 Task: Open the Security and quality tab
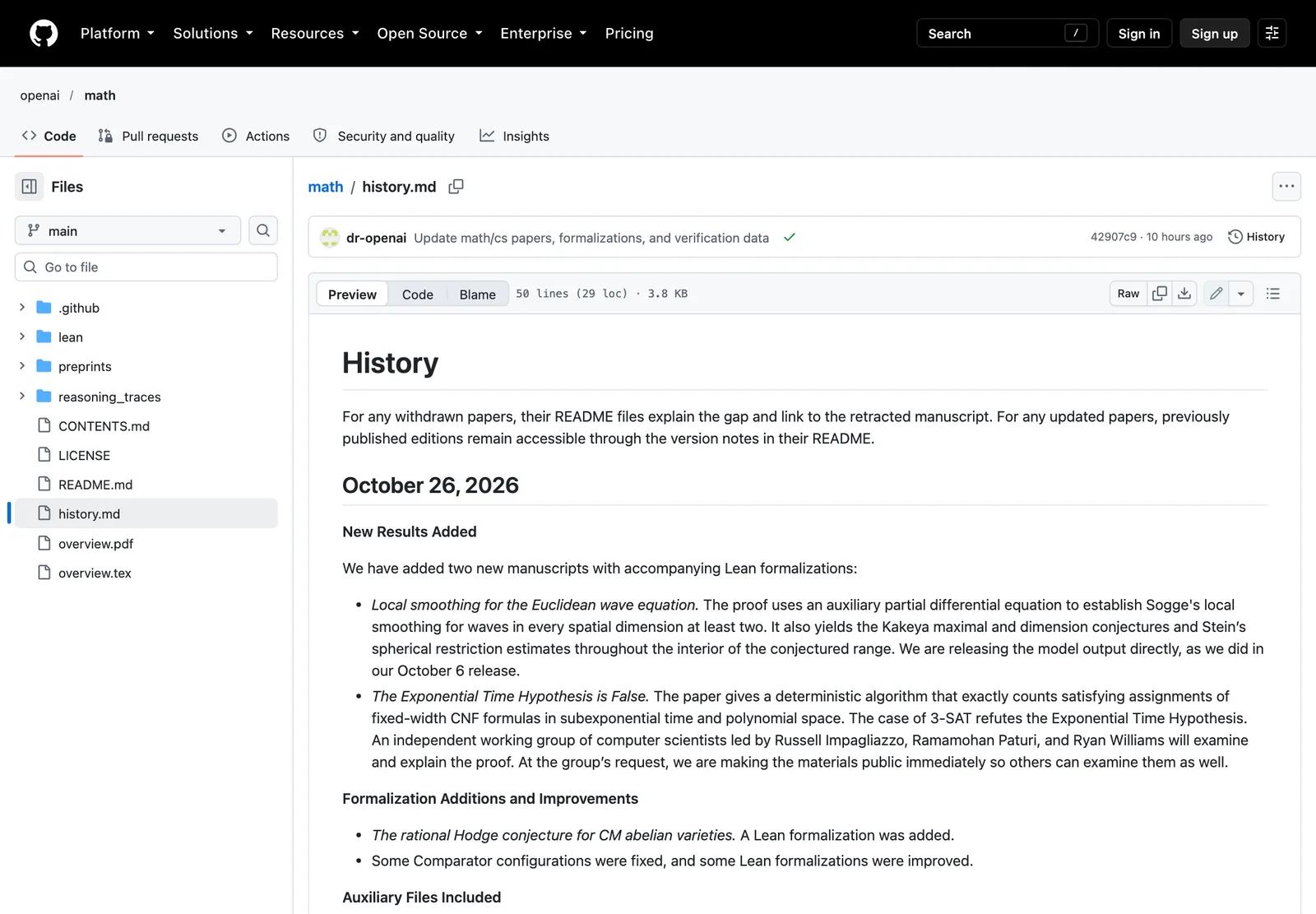pyautogui.click(x=384, y=137)
